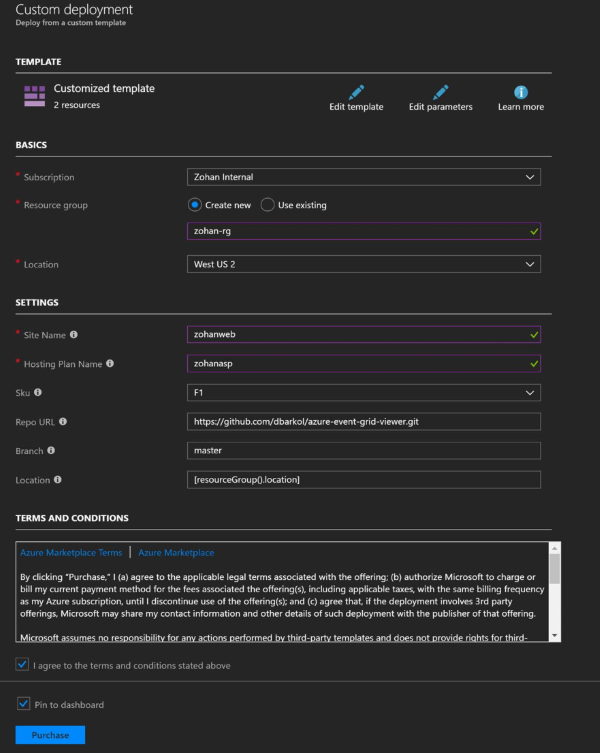Open the Subscription dropdown showing Zohan Internal
This screenshot has width=600, height=753.
coord(364,177)
